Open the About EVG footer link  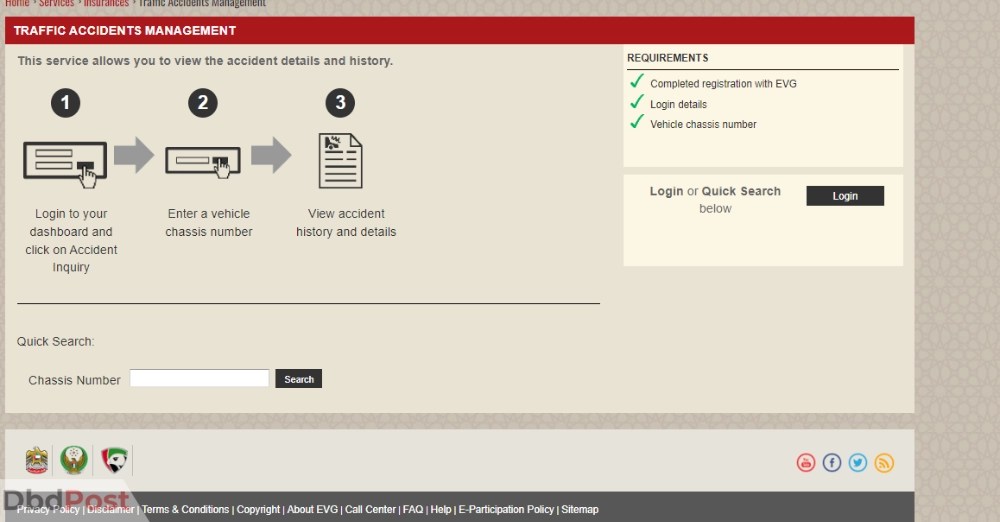[x=312, y=509]
